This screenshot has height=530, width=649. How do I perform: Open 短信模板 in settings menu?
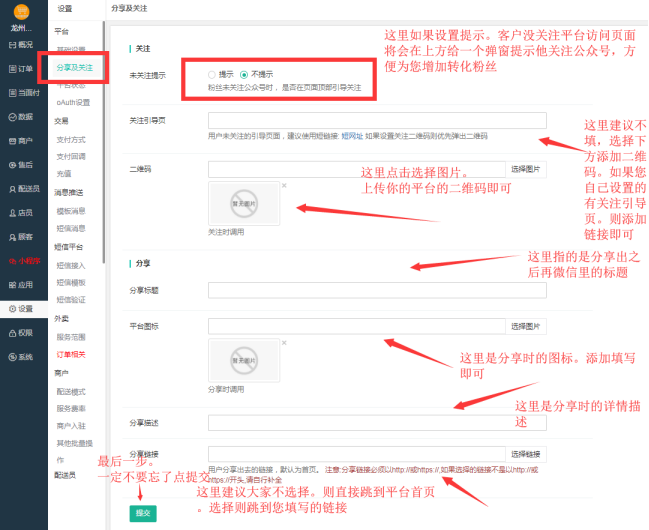71,282
